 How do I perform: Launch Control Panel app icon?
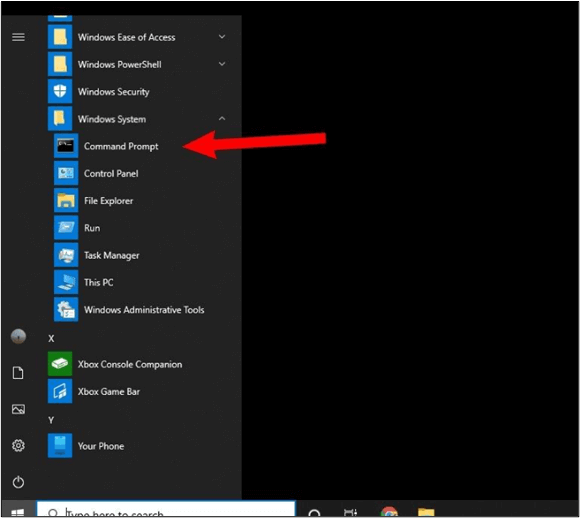pyautogui.click(x=66, y=173)
